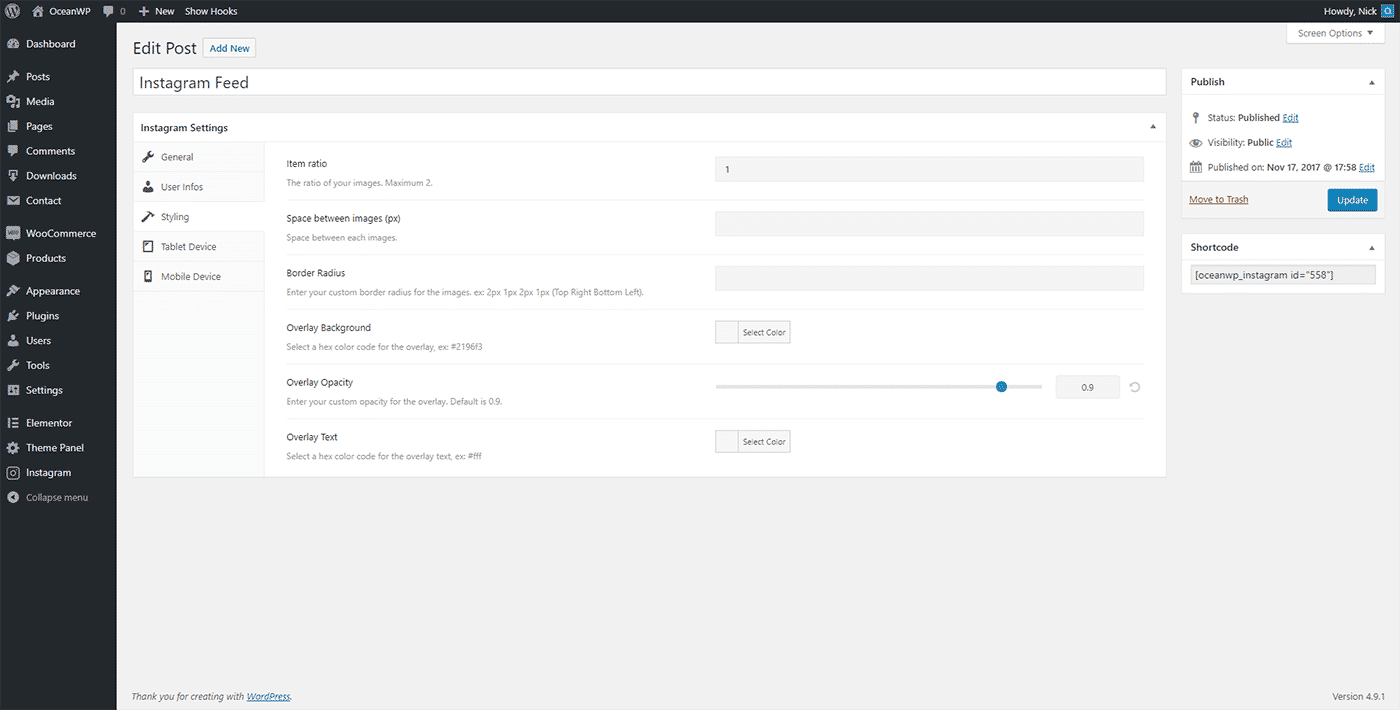Viewport: 1400px width, 710px height.
Task: Open the User Infos tab
Action: tap(199, 187)
